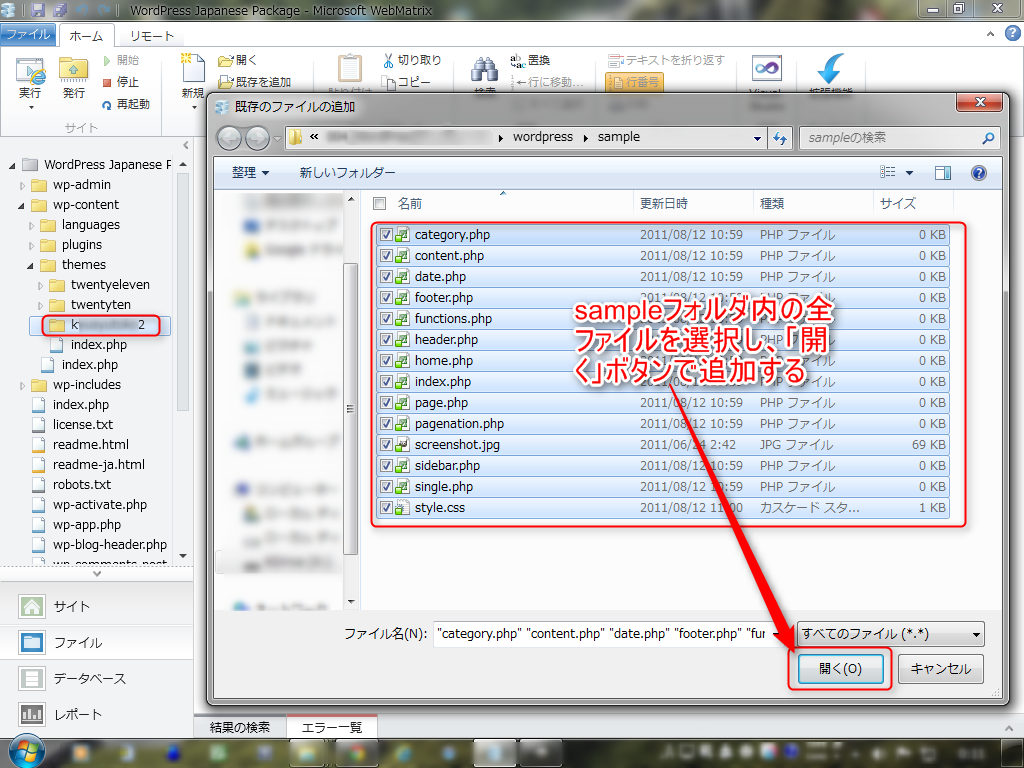Toggle the select-all checkbox beside 名前
Image resolution: width=1024 pixels, height=768 pixels.
point(379,204)
